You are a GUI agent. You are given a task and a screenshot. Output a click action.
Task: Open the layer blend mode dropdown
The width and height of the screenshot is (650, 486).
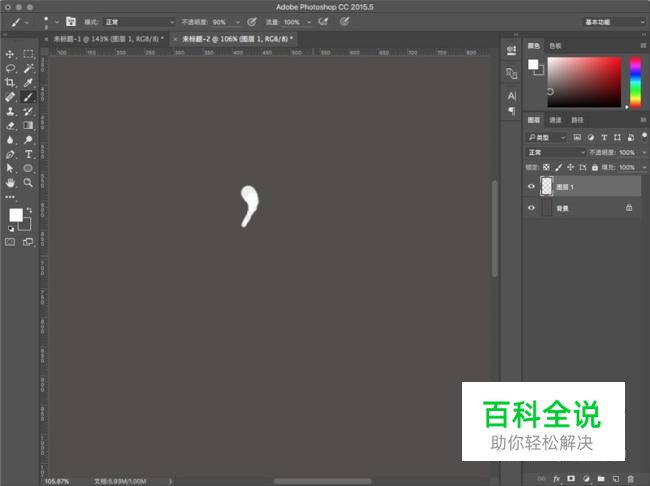[x=556, y=152]
